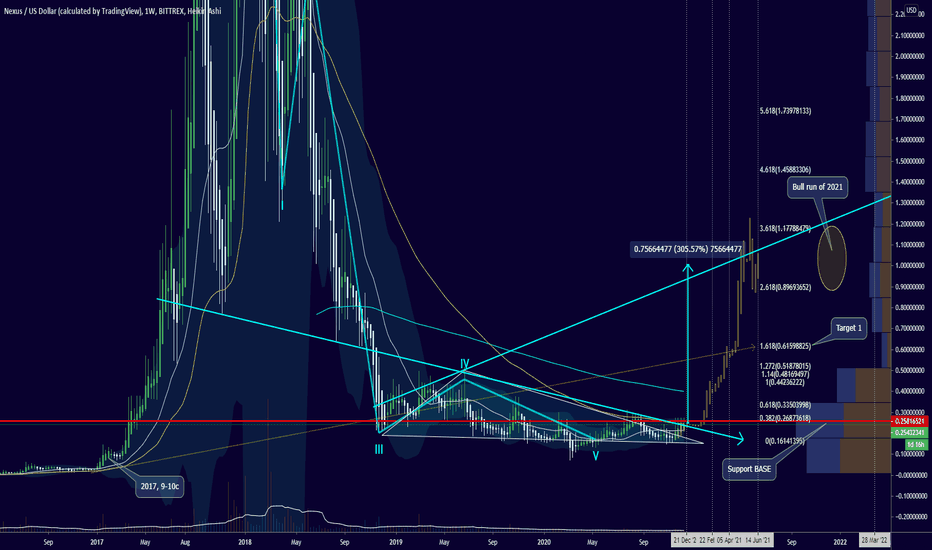
Task: Select the wave label 'III'
Action: pos(379,450)
